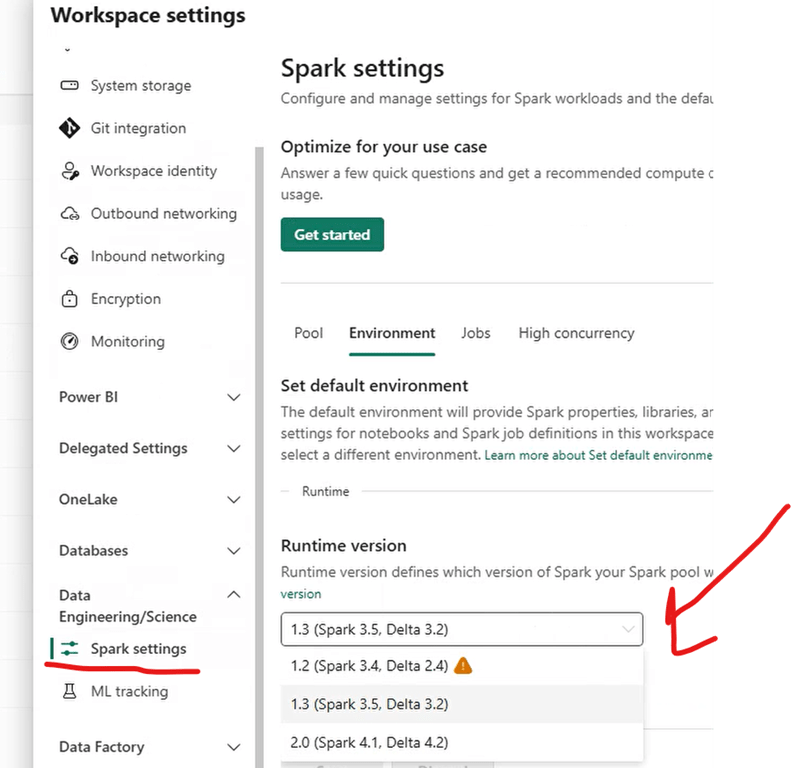Click the Outbound networking cloud icon
The height and width of the screenshot is (768, 791).
click(70, 213)
